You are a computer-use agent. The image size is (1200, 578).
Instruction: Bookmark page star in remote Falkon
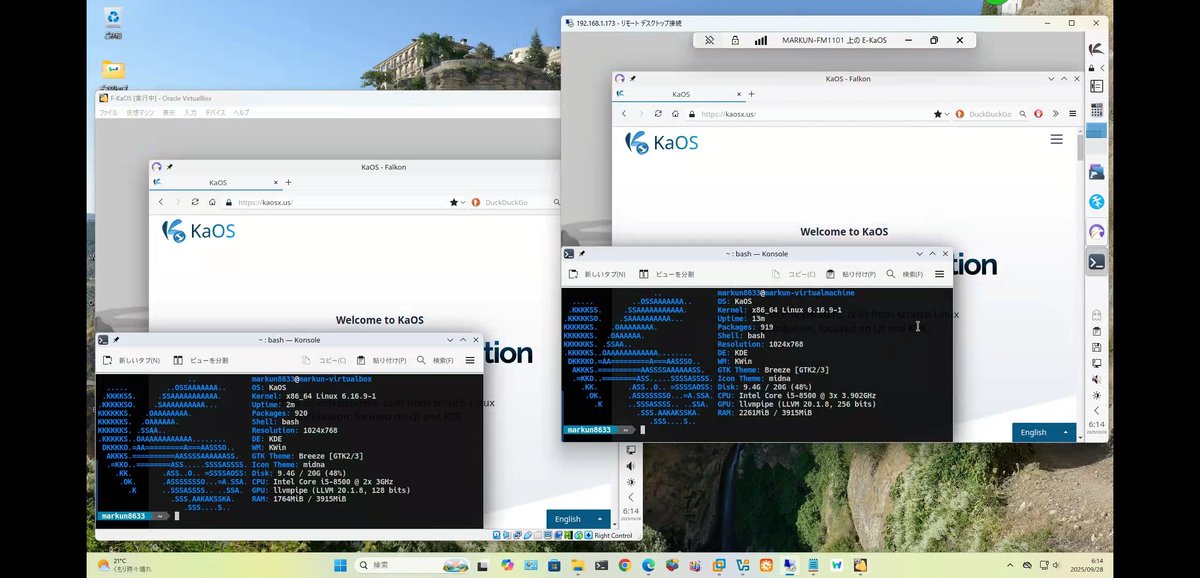pos(938,114)
